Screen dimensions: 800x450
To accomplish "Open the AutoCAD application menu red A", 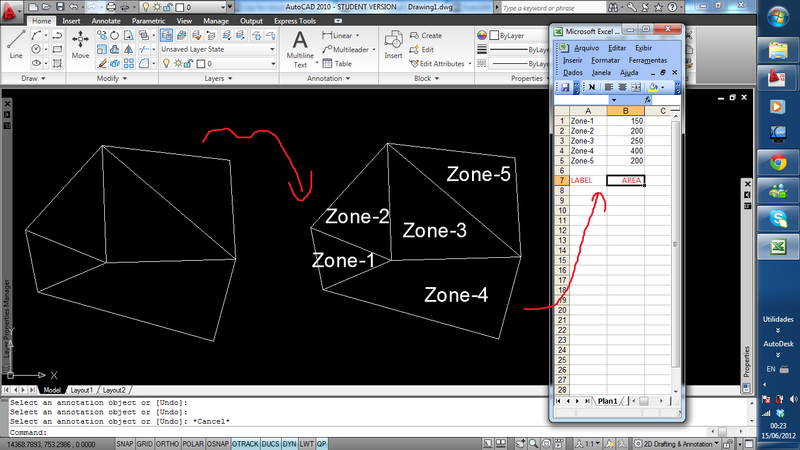I will tap(10, 11).
